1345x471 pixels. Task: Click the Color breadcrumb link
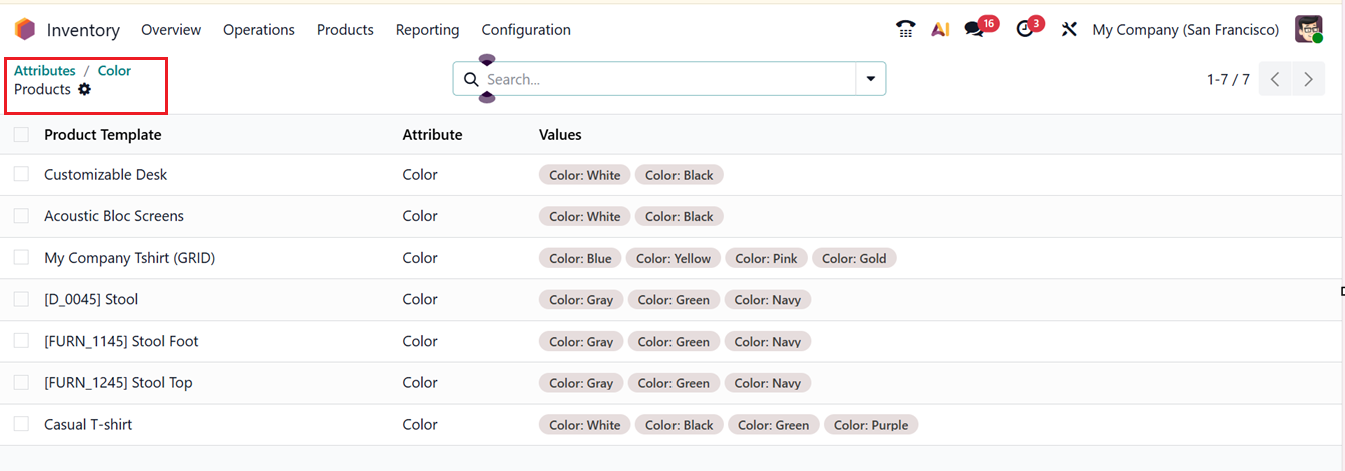click(114, 71)
